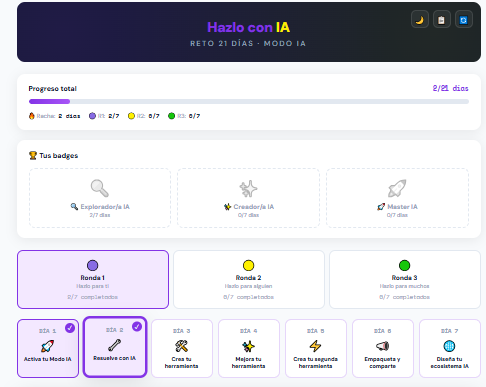Toggle the completed checkmark on Día 1
Image resolution: width=486 pixels, height=387 pixels.
tap(70, 328)
